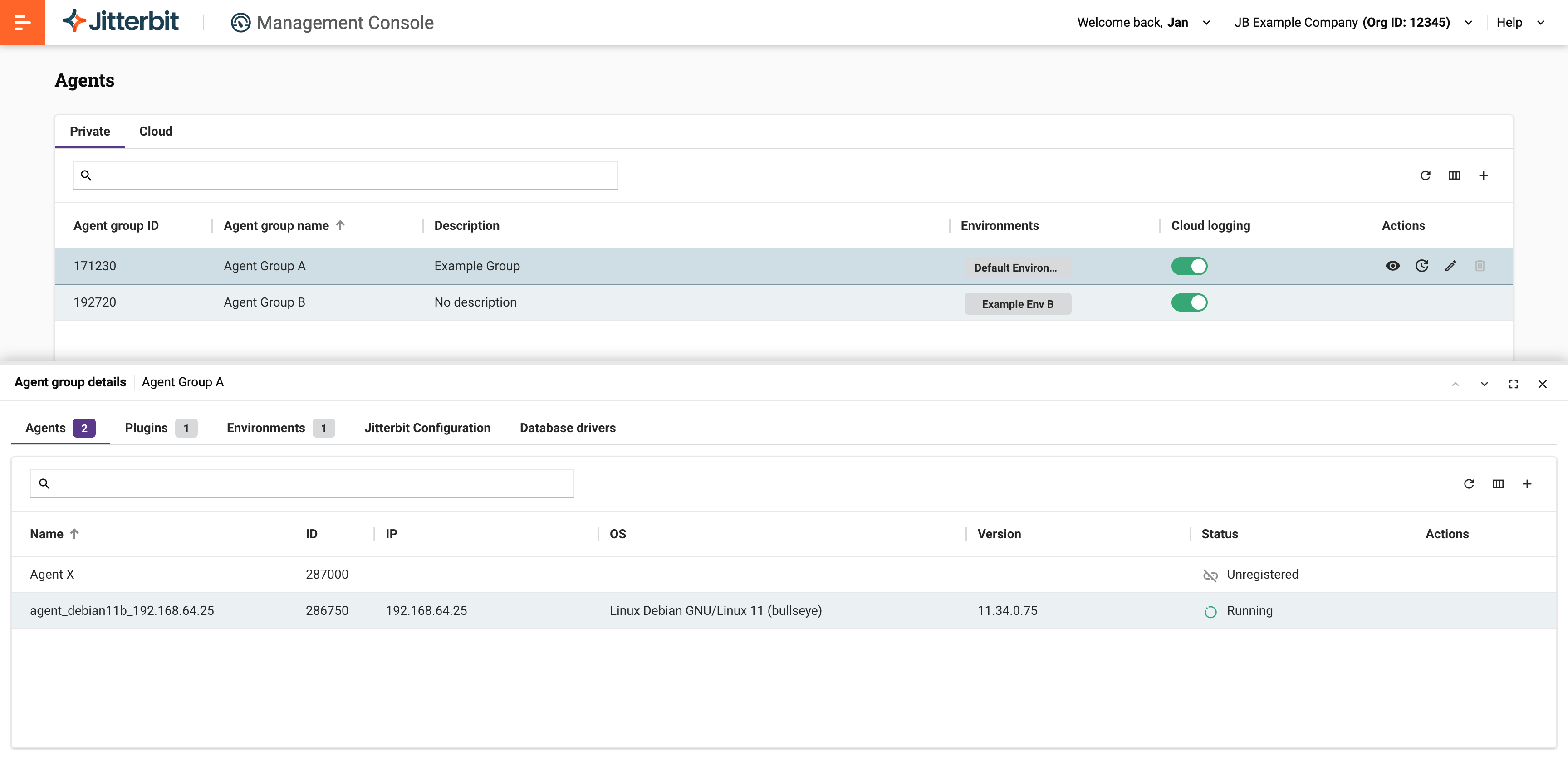Go to previous agent group in drawer
1568x760 pixels.
[x=1455, y=384]
